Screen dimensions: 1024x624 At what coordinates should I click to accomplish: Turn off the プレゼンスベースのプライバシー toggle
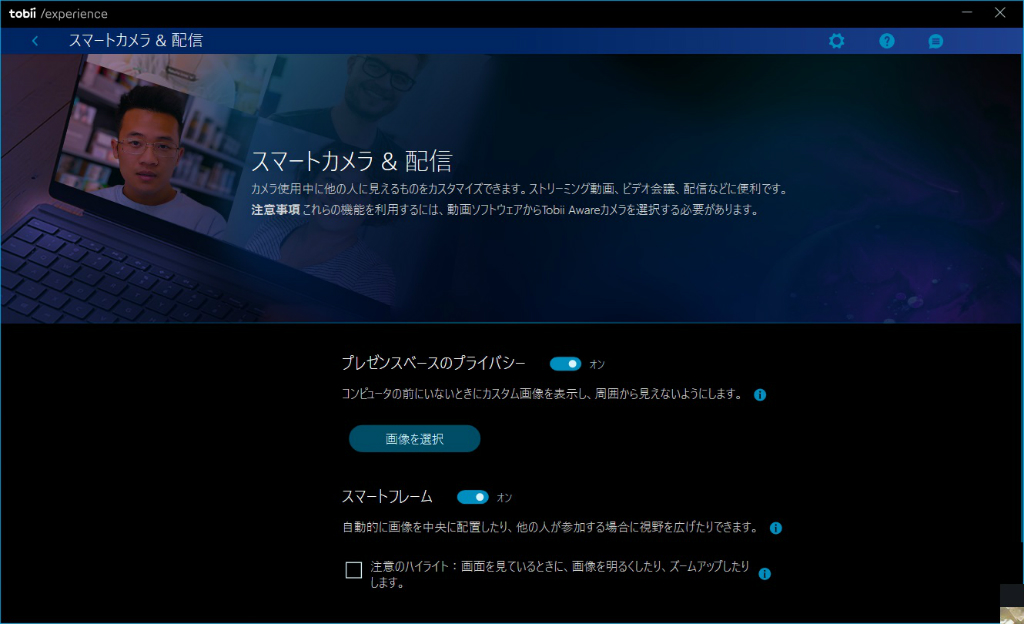click(565, 364)
